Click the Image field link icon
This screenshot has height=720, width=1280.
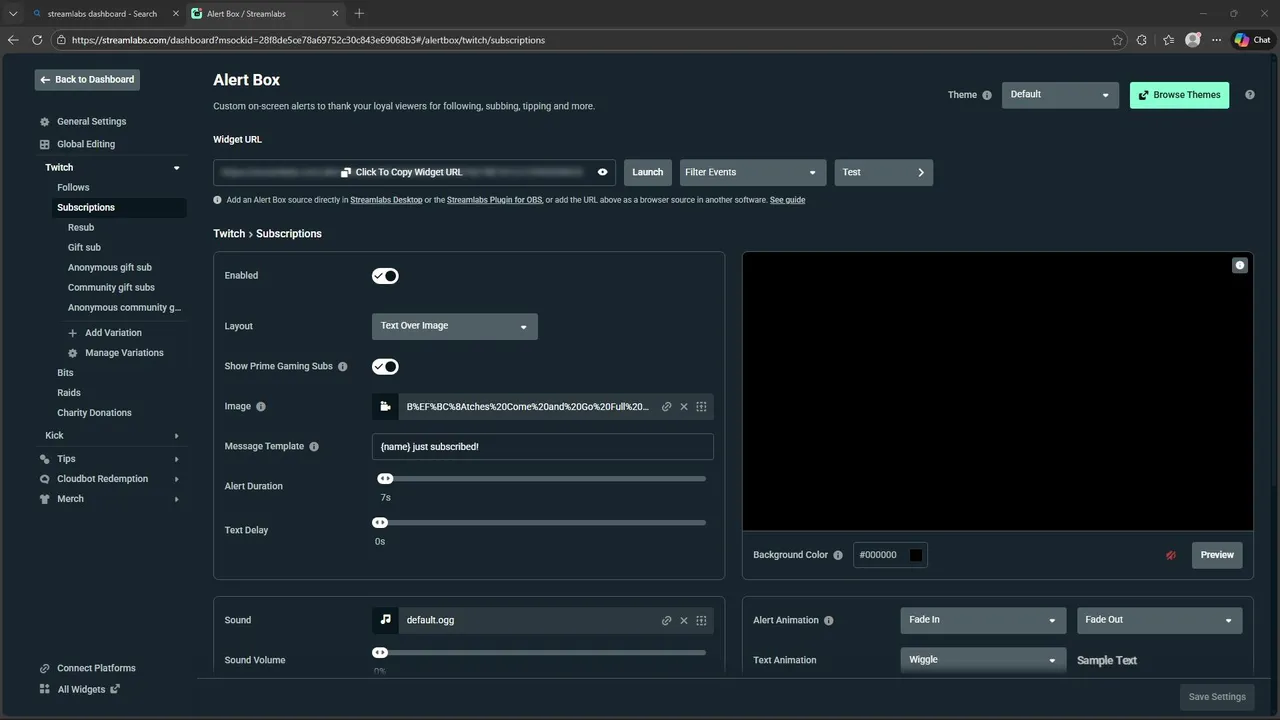[x=667, y=407]
